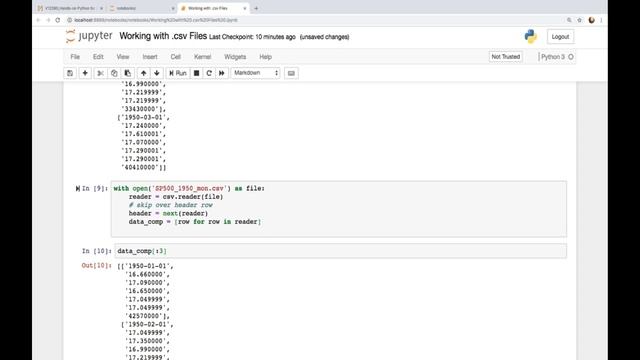Open the browser three-dot menu
Image resolution: width=640 pixels, height=360 pixels.
601,20
